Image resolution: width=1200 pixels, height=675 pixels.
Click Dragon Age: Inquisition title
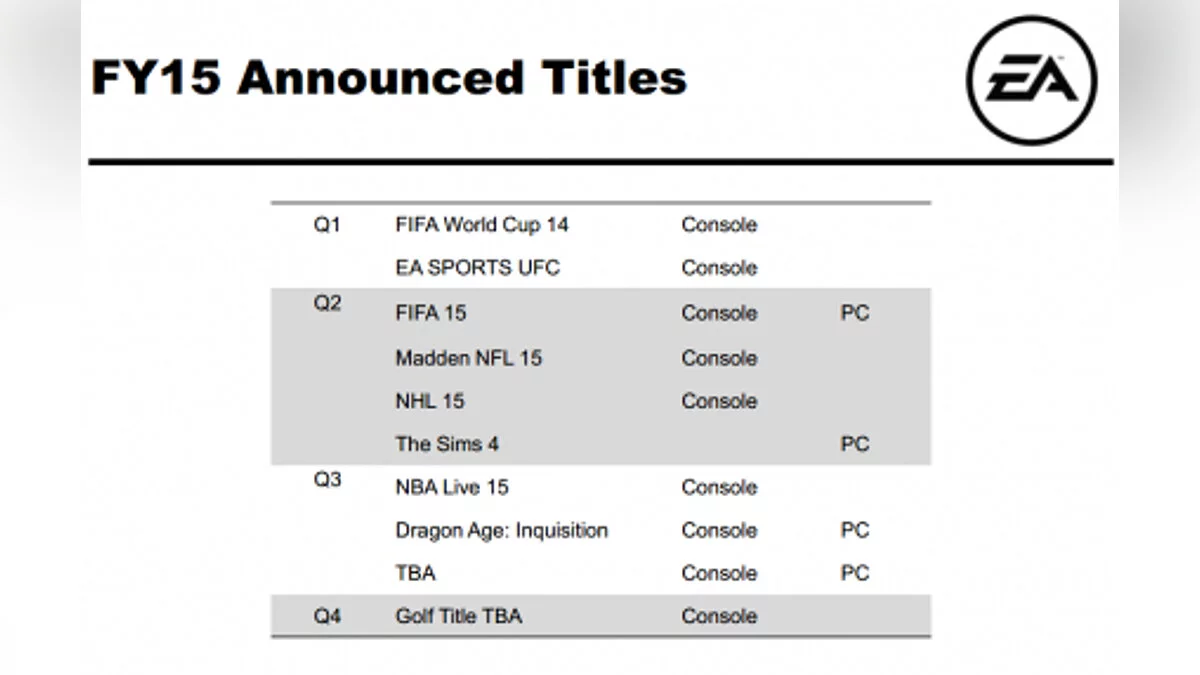[502, 530]
